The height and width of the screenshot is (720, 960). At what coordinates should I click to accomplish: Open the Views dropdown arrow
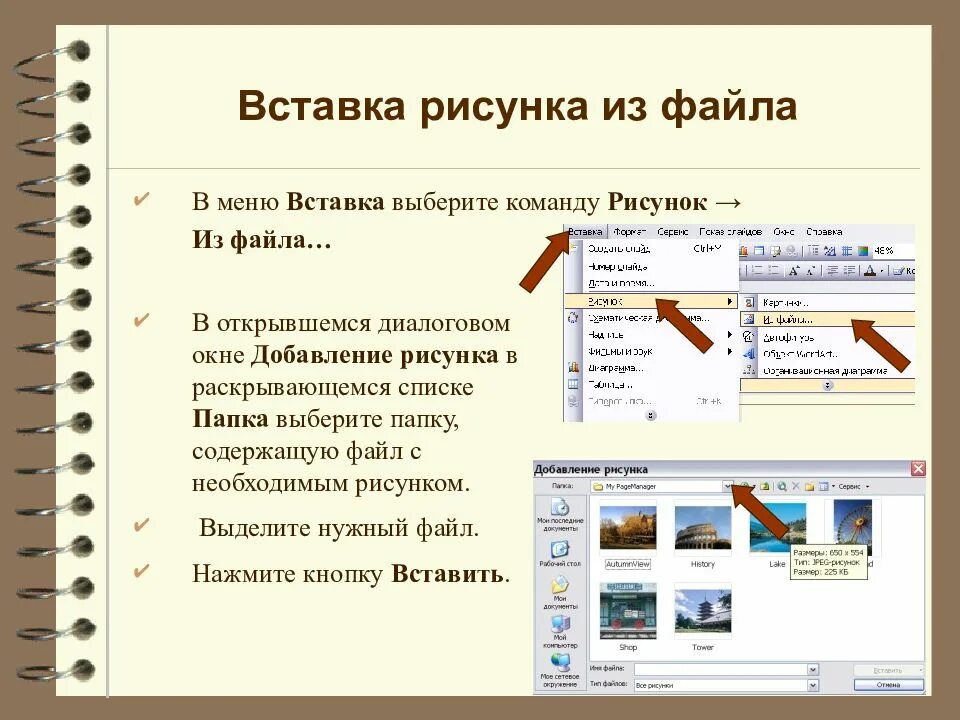click(833, 486)
